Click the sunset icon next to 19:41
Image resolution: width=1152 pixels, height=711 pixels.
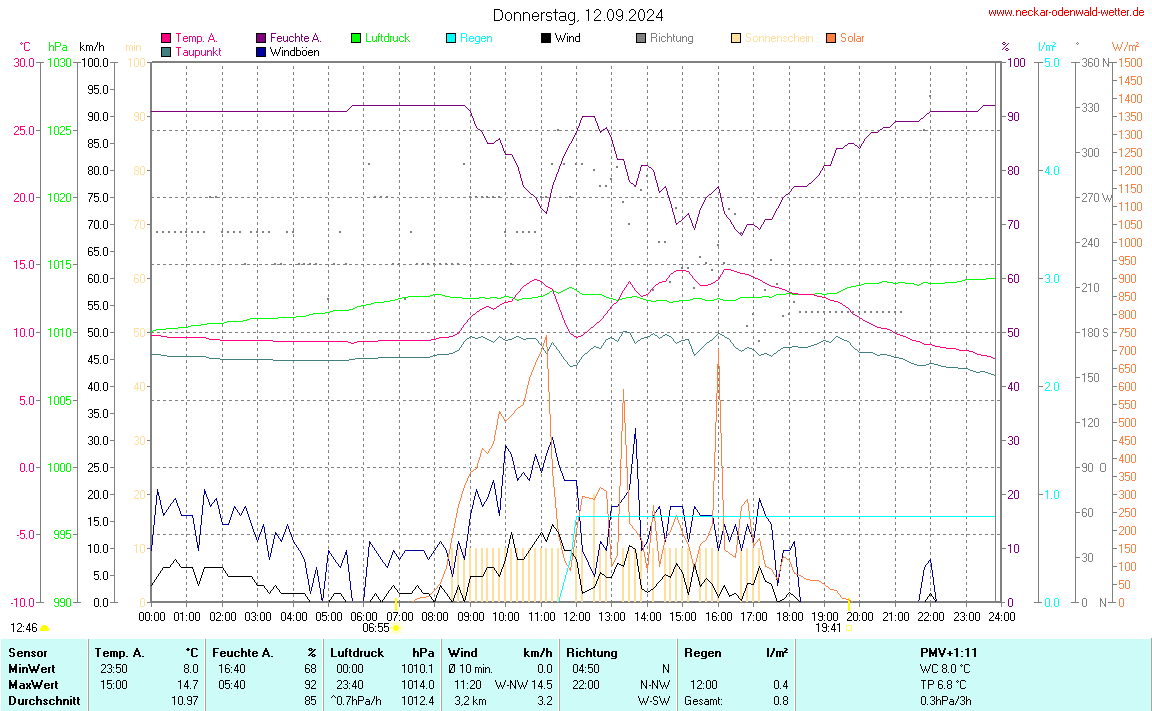pyautogui.click(x=848, y=628)
